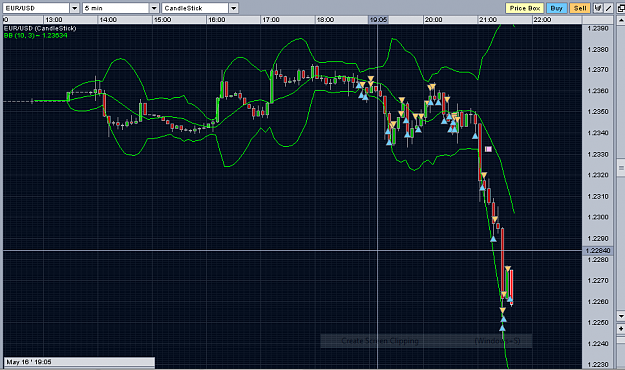
Task: Click the EUR/USD (CandleStick) chart title
Action: [x=40, y=28]
